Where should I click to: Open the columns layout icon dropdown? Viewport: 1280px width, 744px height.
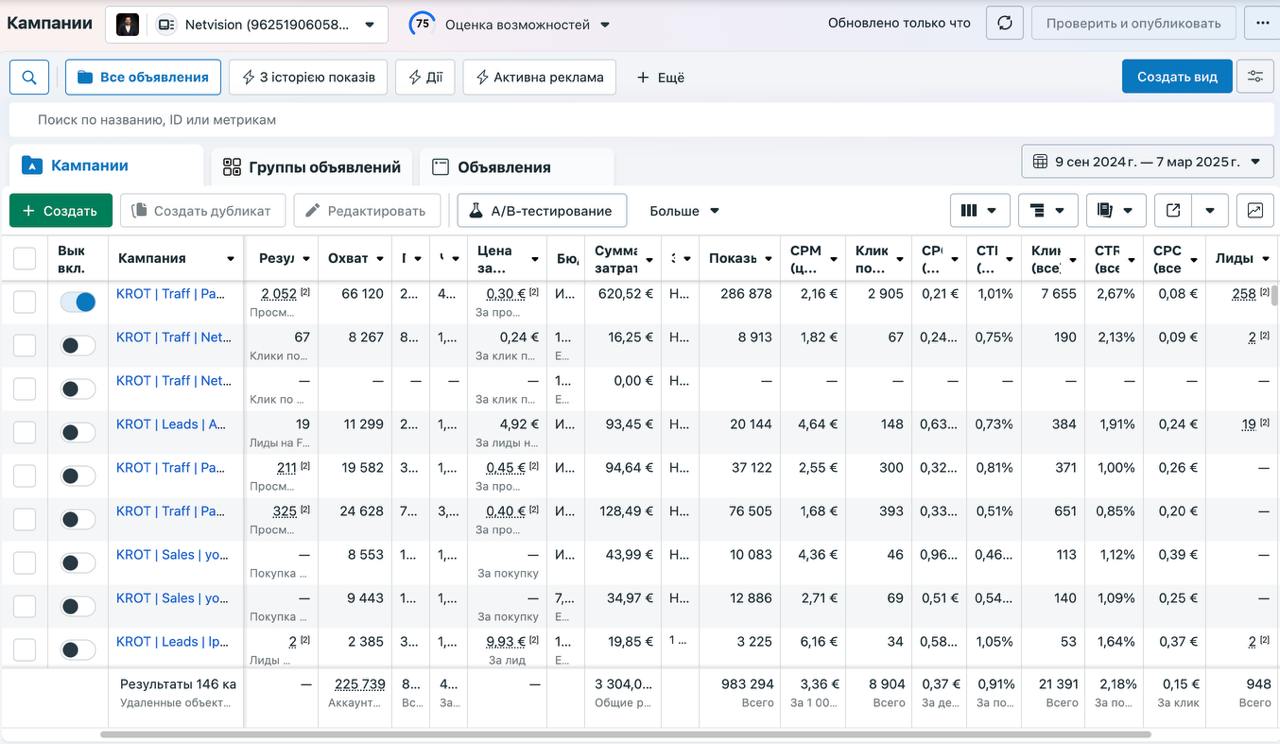coord(979,211)
